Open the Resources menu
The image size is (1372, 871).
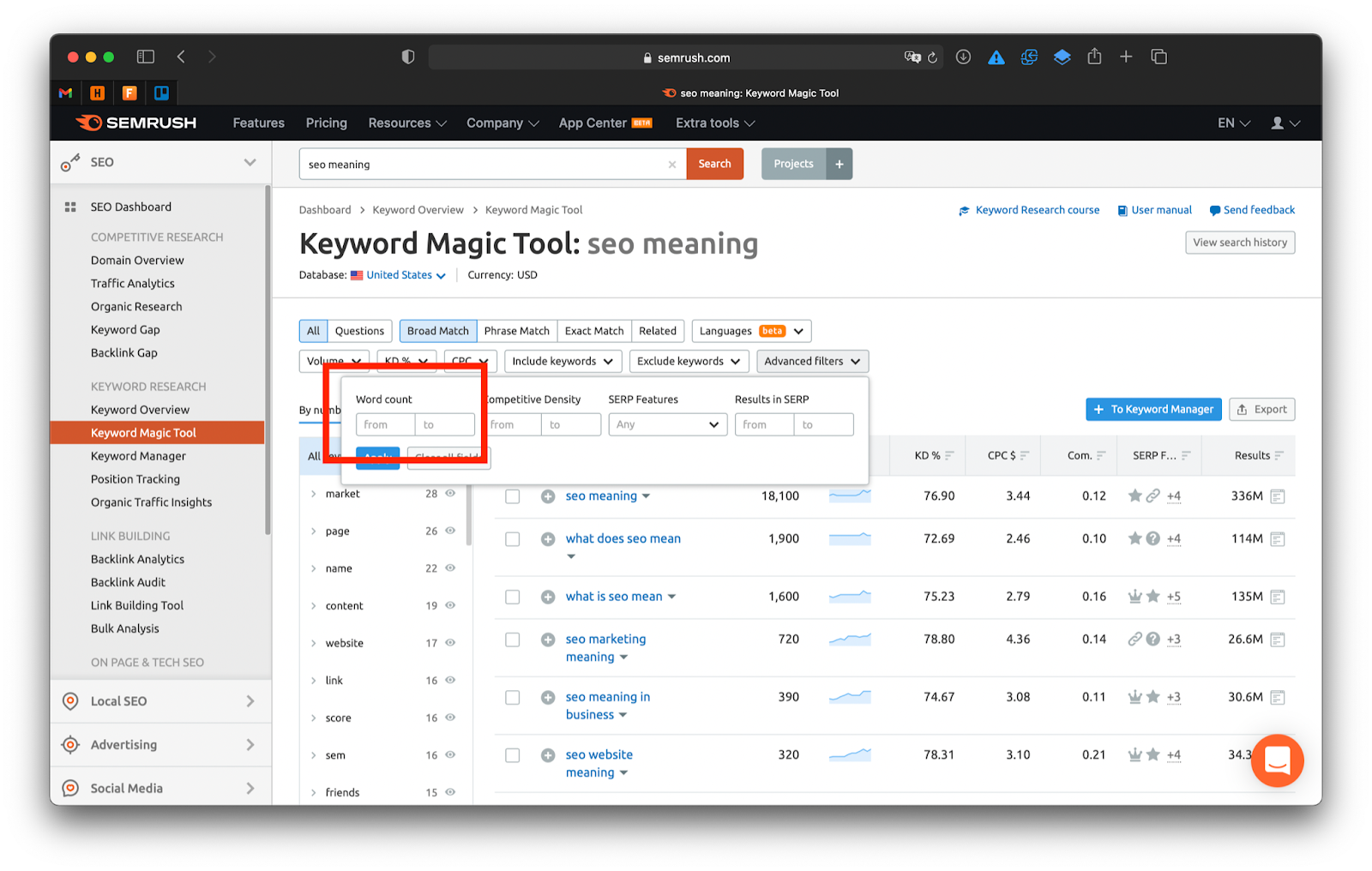coord(407,123)
